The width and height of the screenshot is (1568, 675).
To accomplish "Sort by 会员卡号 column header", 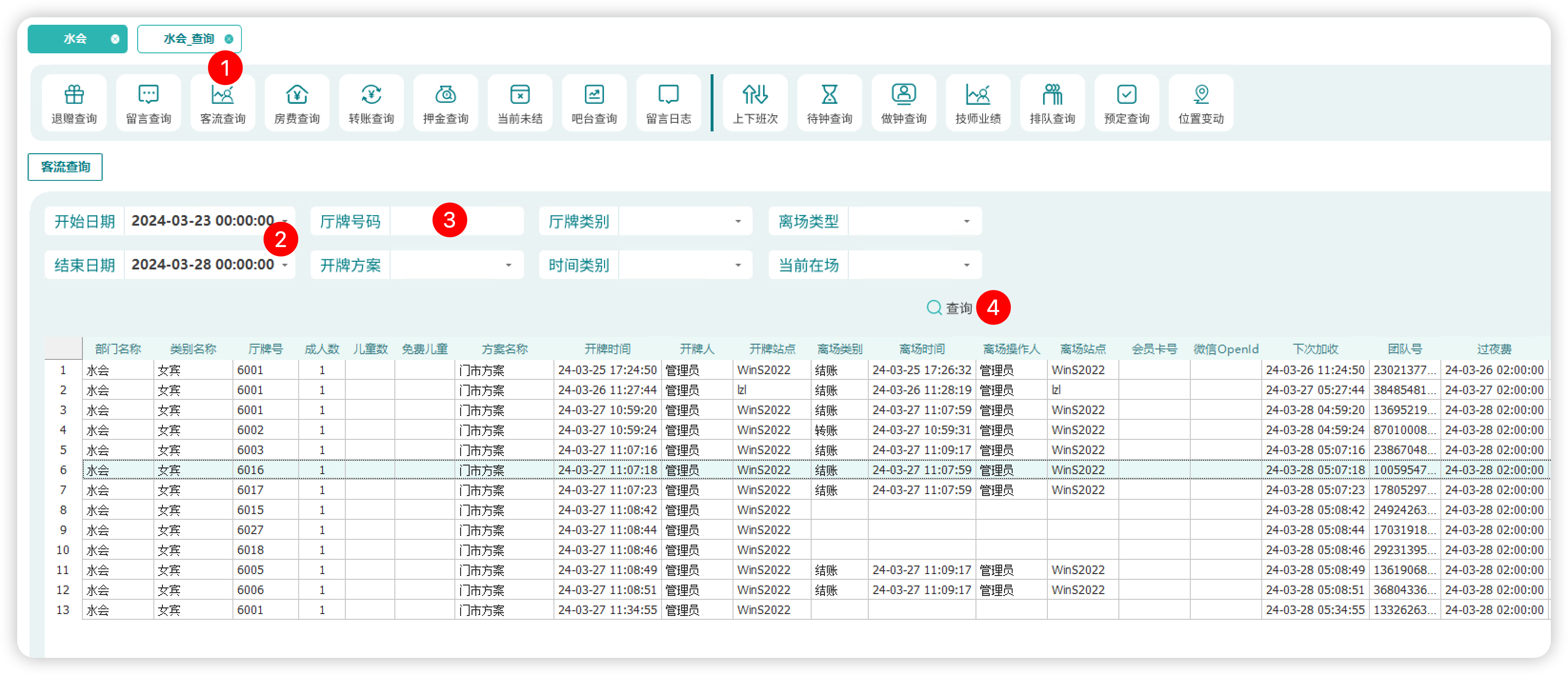I will (x=1154, y=348).
